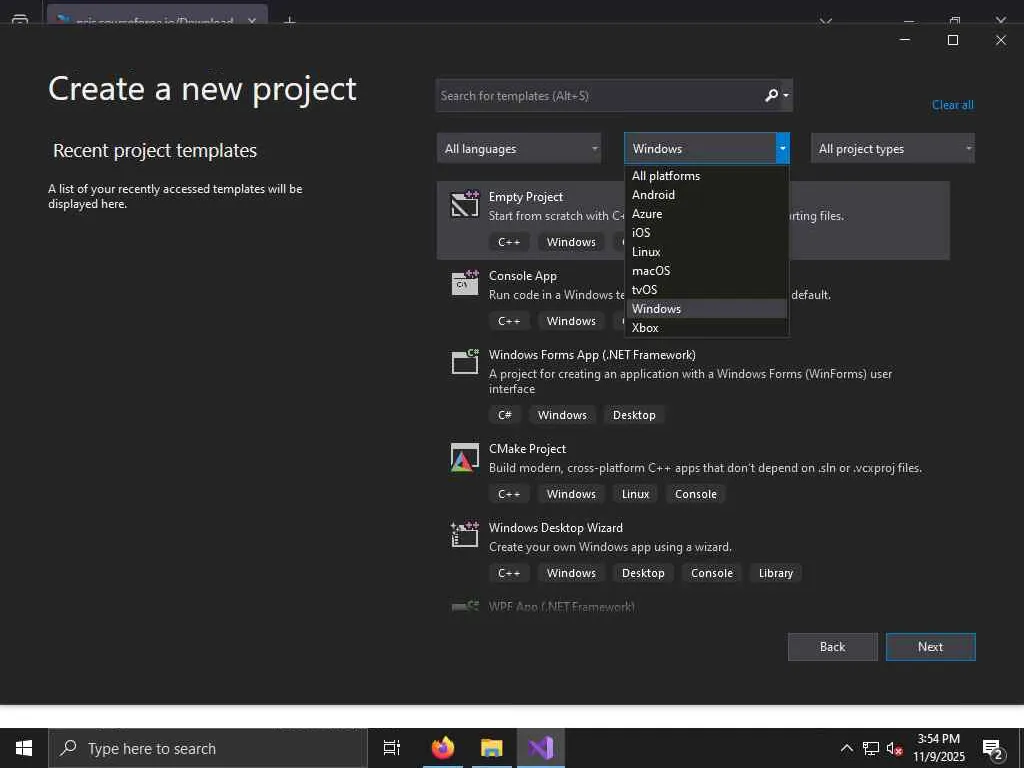
Task: Open the Windows Start menu
Action: (x=24, y=748)
